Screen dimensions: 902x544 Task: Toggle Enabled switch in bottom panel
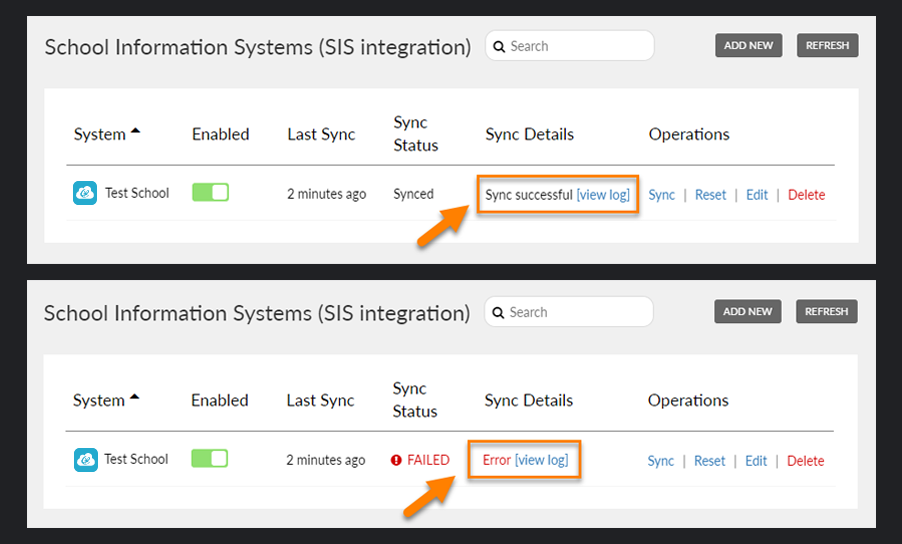[210, 458]
